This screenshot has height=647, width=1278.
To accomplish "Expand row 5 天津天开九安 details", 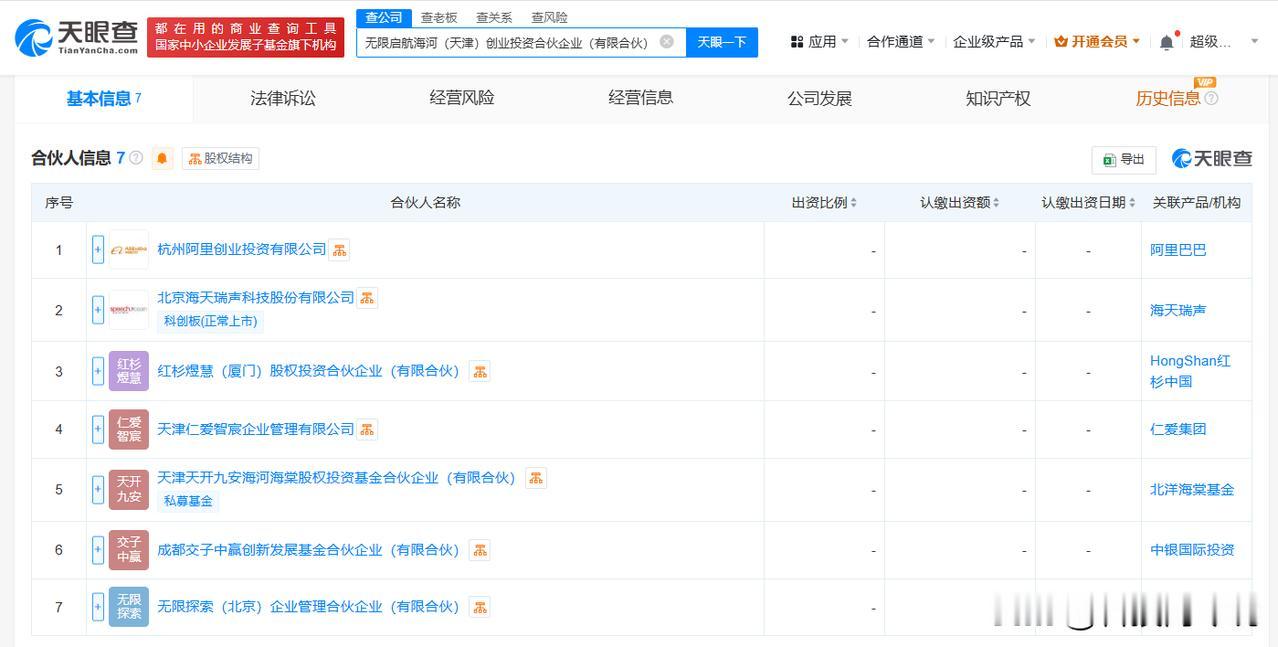I will click(98, 489).
